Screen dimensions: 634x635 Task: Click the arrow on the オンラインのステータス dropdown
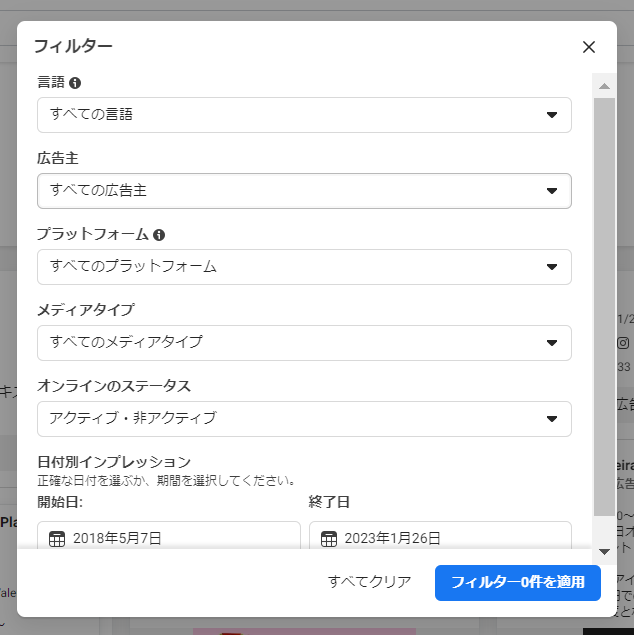point(552,419)
